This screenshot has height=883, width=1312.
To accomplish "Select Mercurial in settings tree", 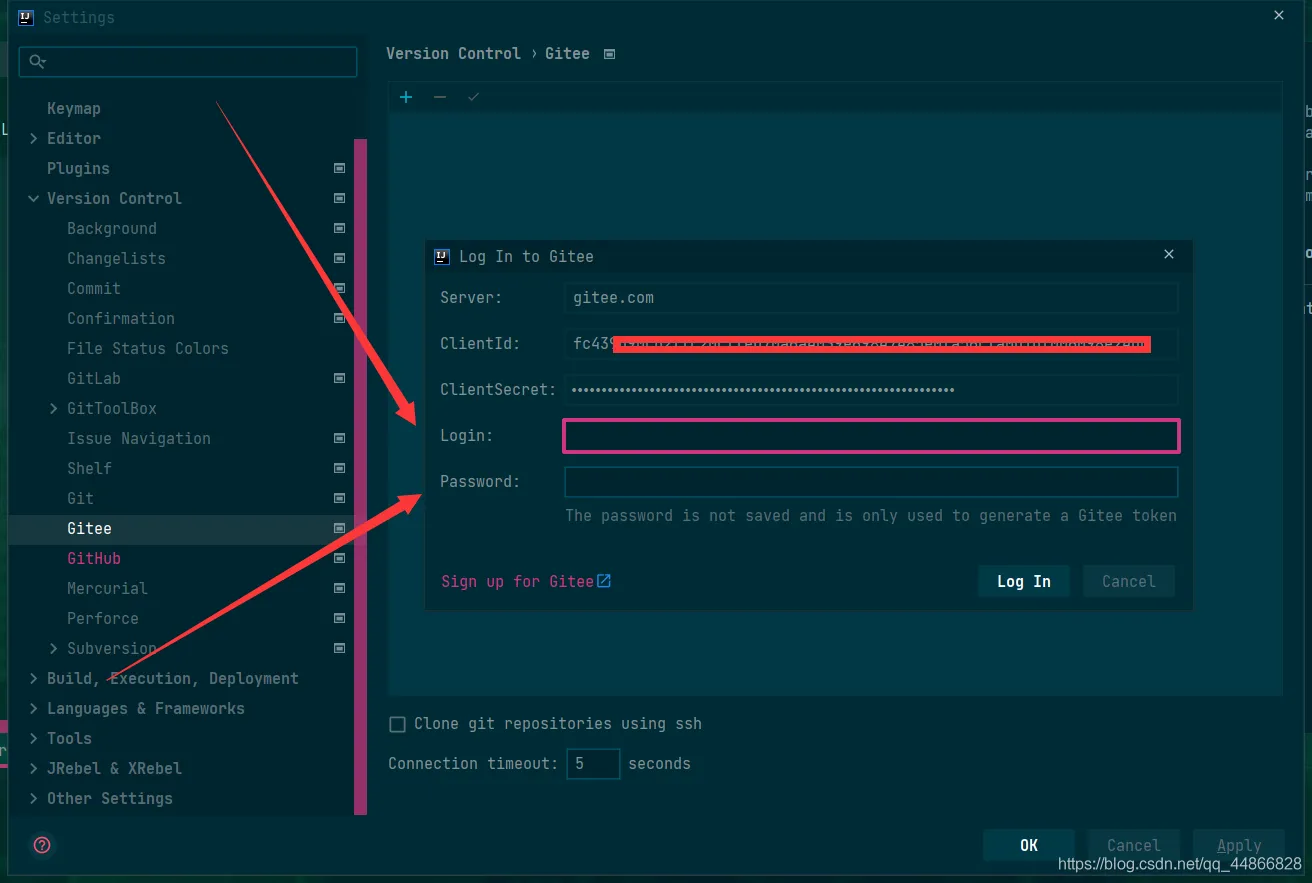I will 107,588.
